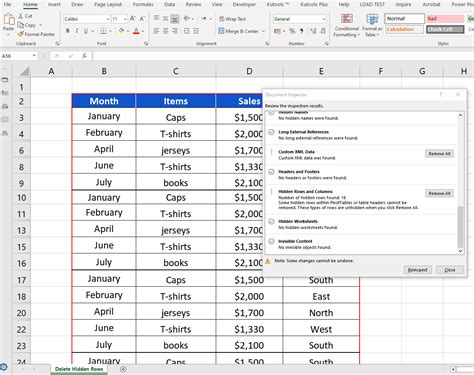Align text to the left
This screenshot has width=474, height=375.
pos(156,31)
